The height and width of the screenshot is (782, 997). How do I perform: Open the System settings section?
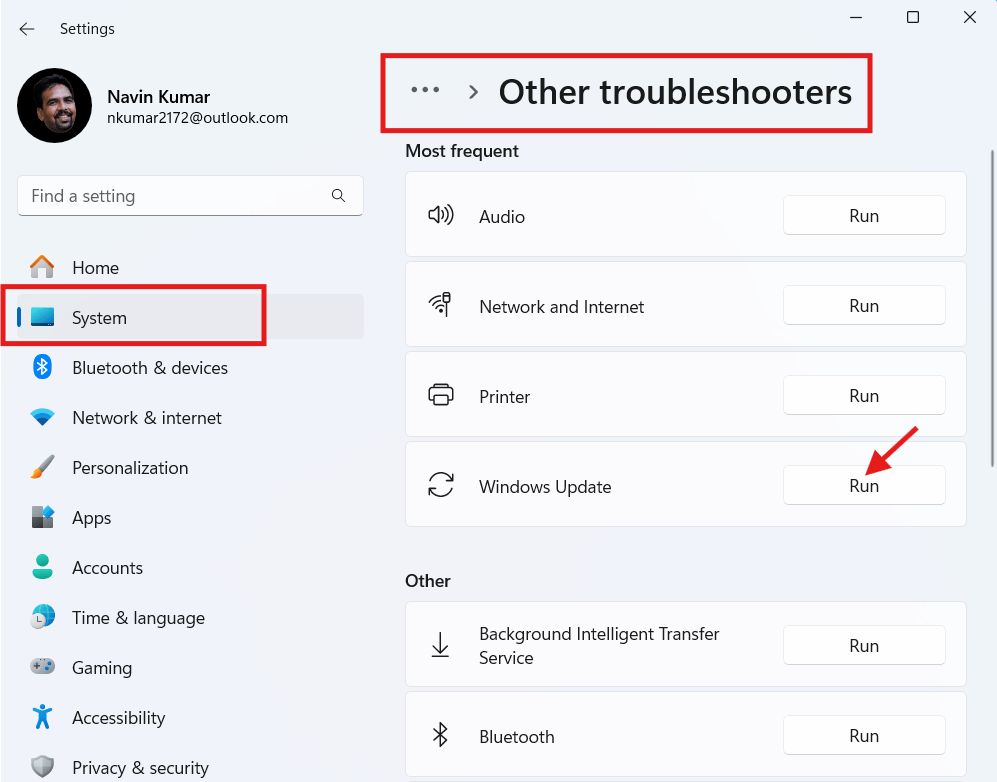pos(99,318)
